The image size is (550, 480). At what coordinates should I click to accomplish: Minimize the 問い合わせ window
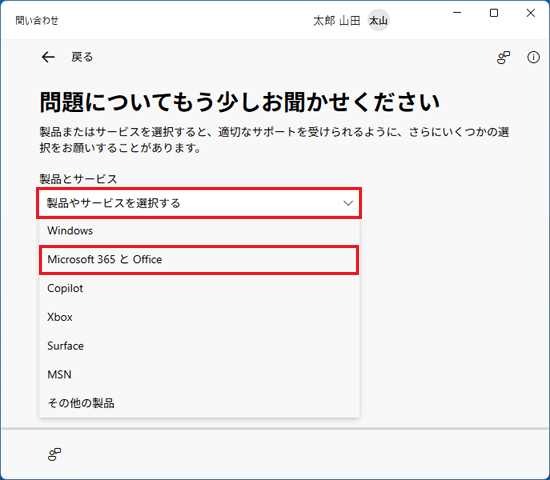click(457, 13)
